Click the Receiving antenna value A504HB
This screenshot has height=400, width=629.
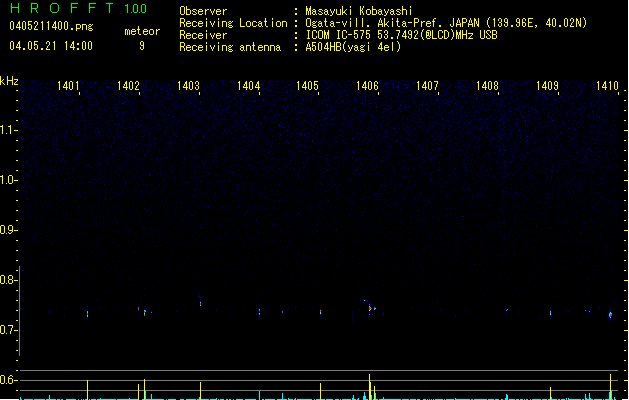point(324,47)
